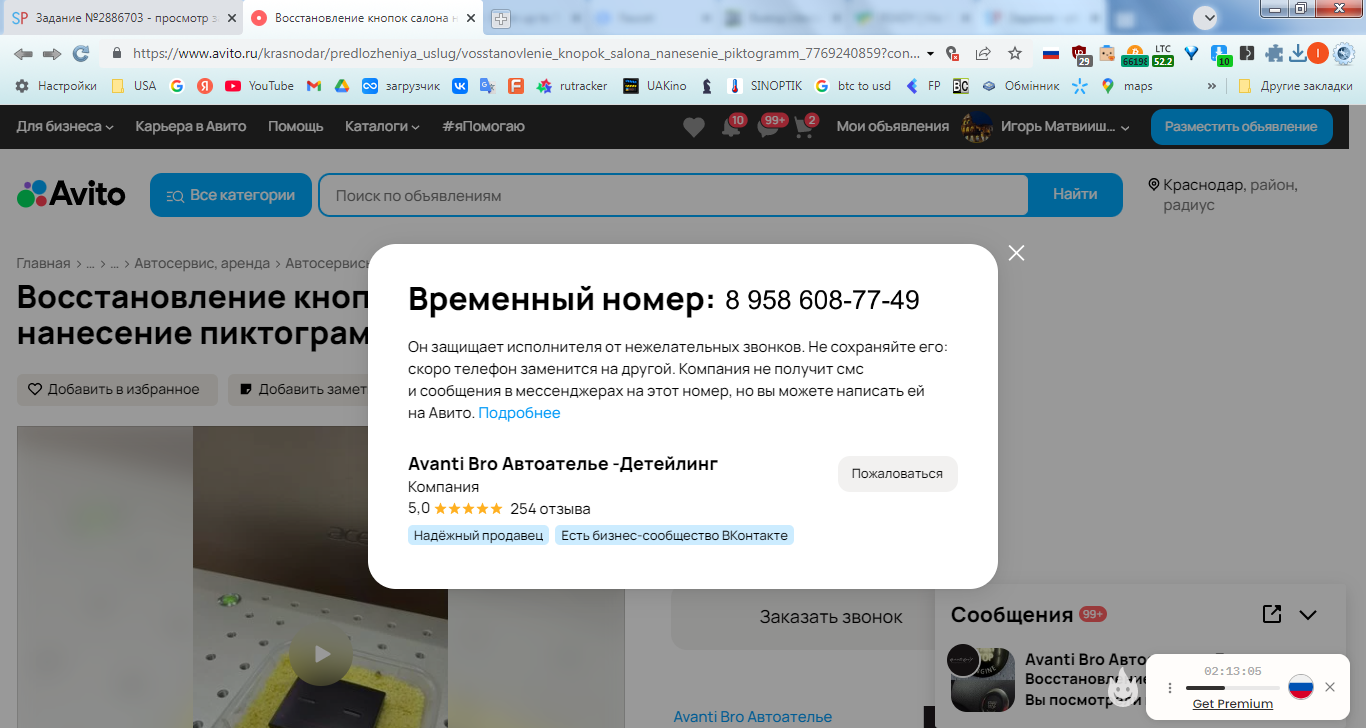Open messages icon in Avito header
The width and height of the screenshot is (1366, 728).
(769, 127)
